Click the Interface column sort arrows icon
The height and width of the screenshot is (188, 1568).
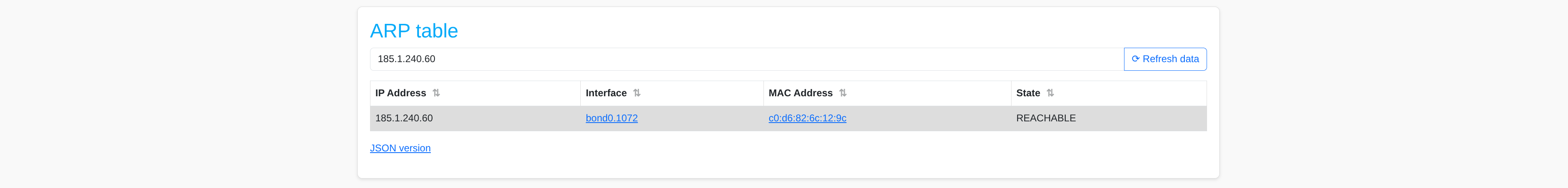tap(637, 93)
